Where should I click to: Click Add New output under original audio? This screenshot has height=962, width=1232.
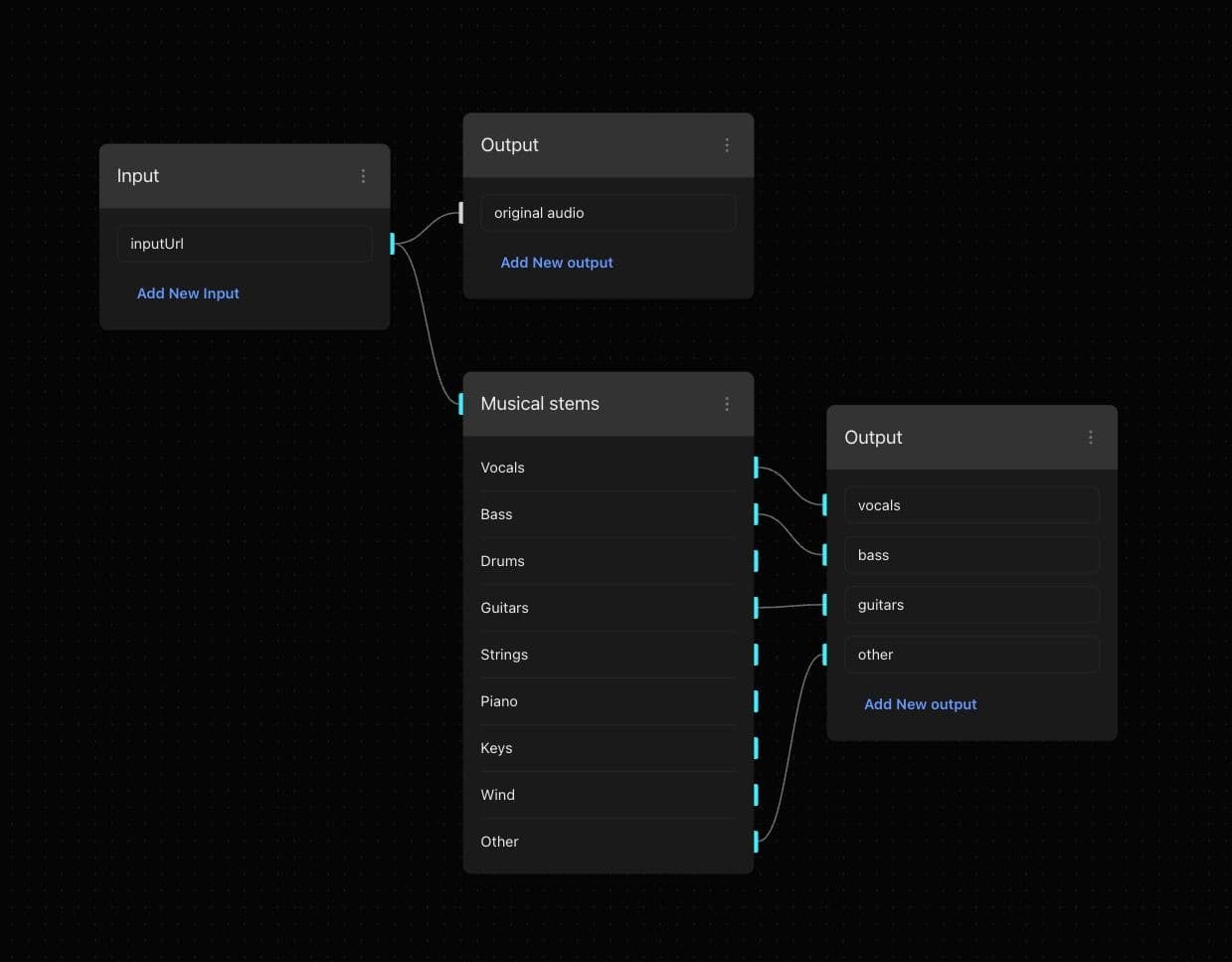point(557,263)
